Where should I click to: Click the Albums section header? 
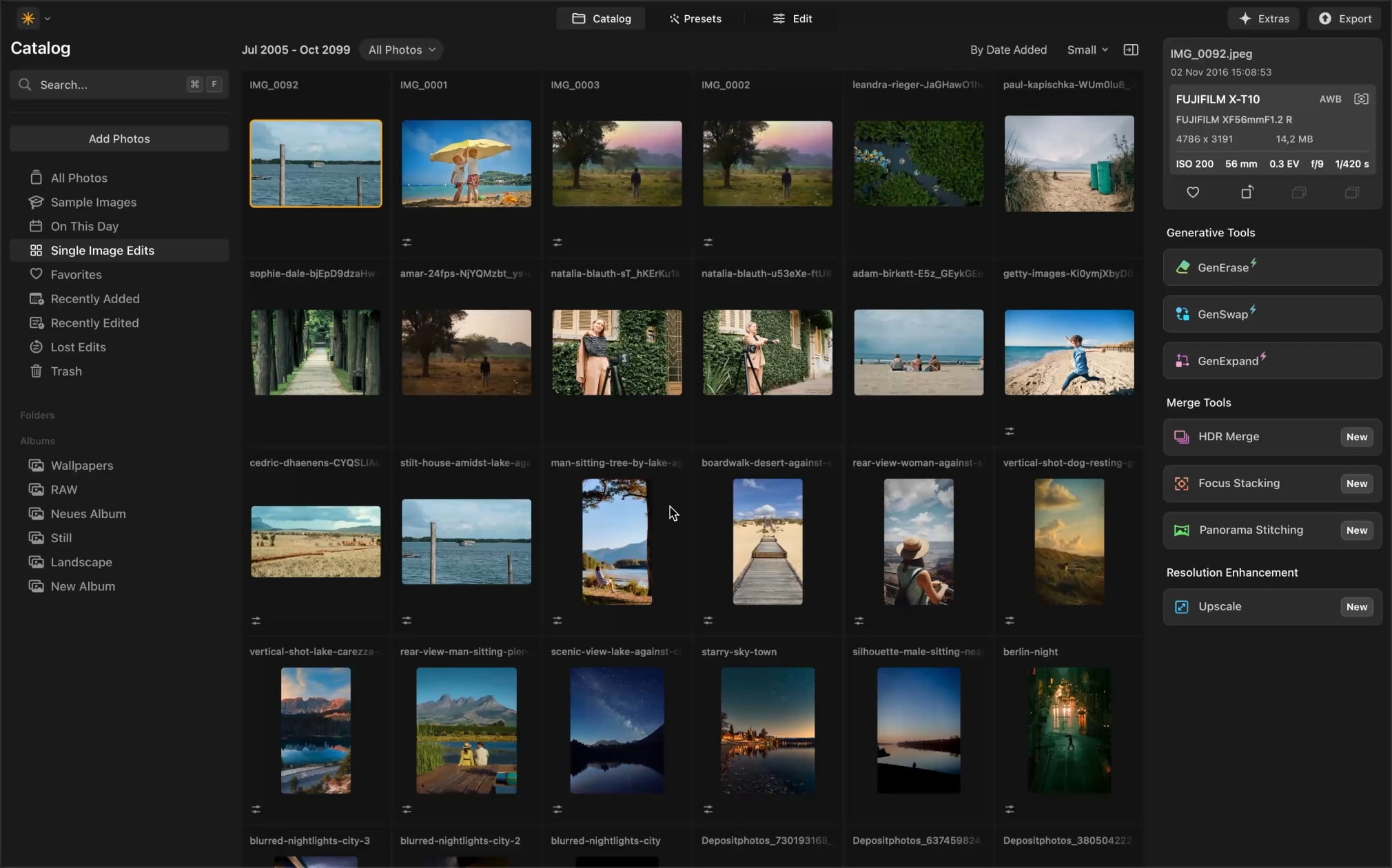(37, 441)
